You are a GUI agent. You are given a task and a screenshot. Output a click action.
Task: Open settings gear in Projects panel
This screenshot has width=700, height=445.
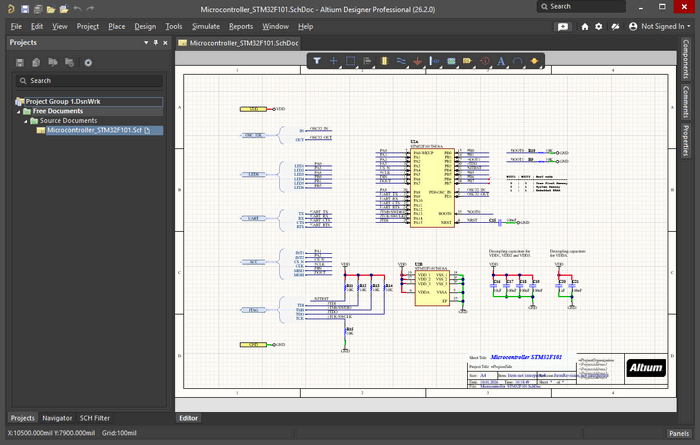[x=88, y=62]
